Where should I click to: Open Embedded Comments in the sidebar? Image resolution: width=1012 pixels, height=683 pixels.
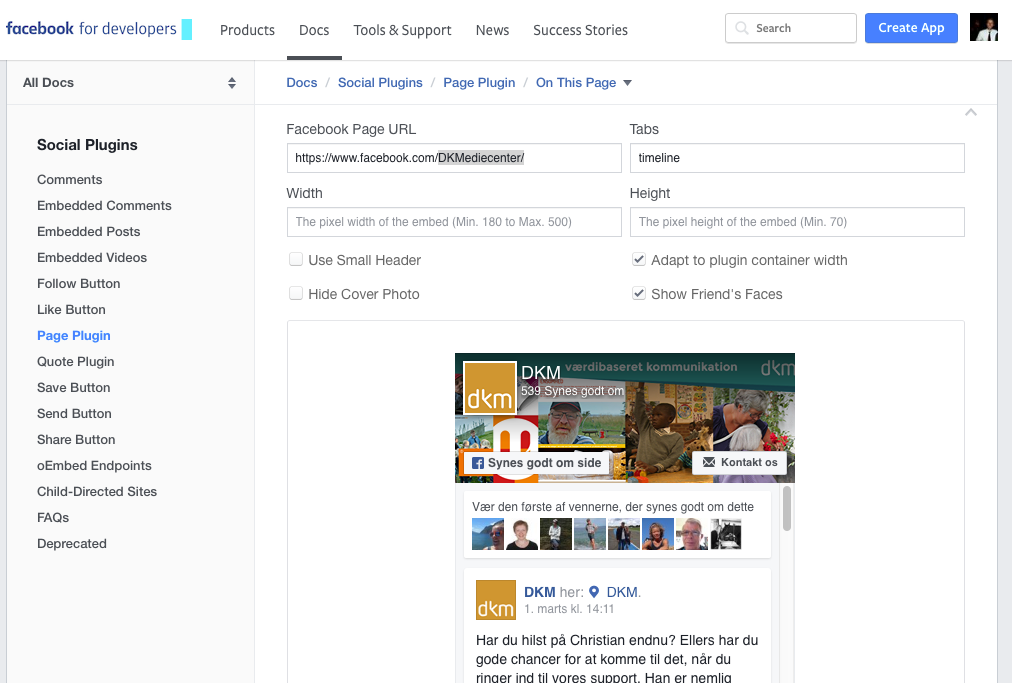[104, 205]
